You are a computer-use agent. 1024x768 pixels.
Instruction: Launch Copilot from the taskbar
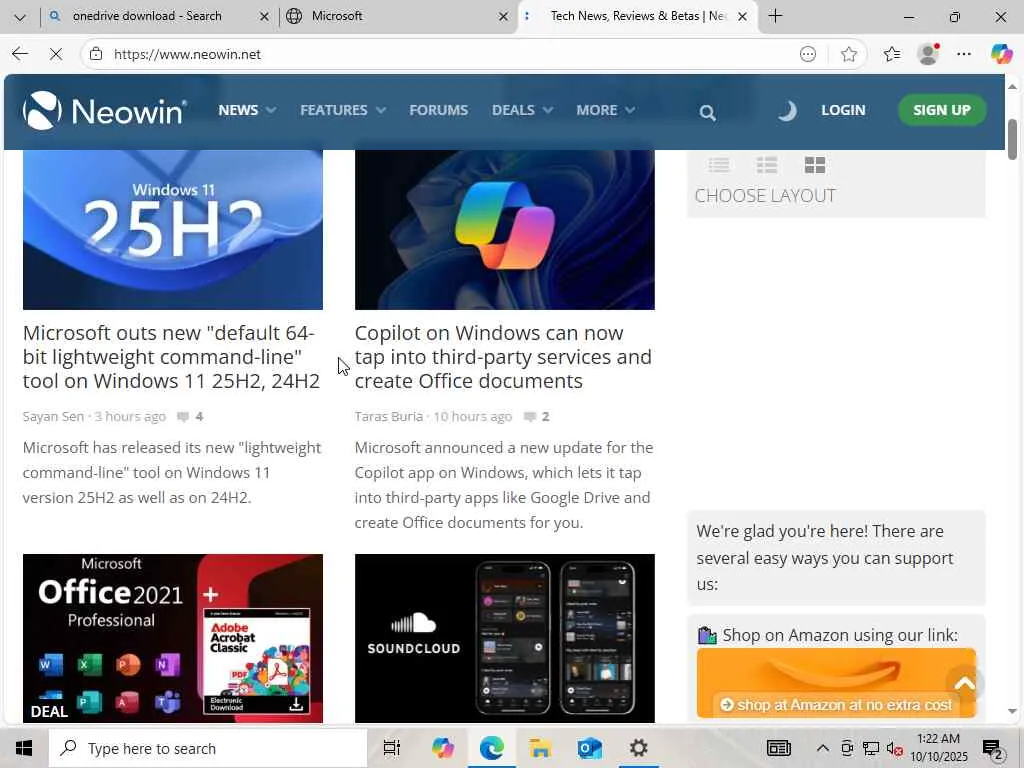coord(442,748)
